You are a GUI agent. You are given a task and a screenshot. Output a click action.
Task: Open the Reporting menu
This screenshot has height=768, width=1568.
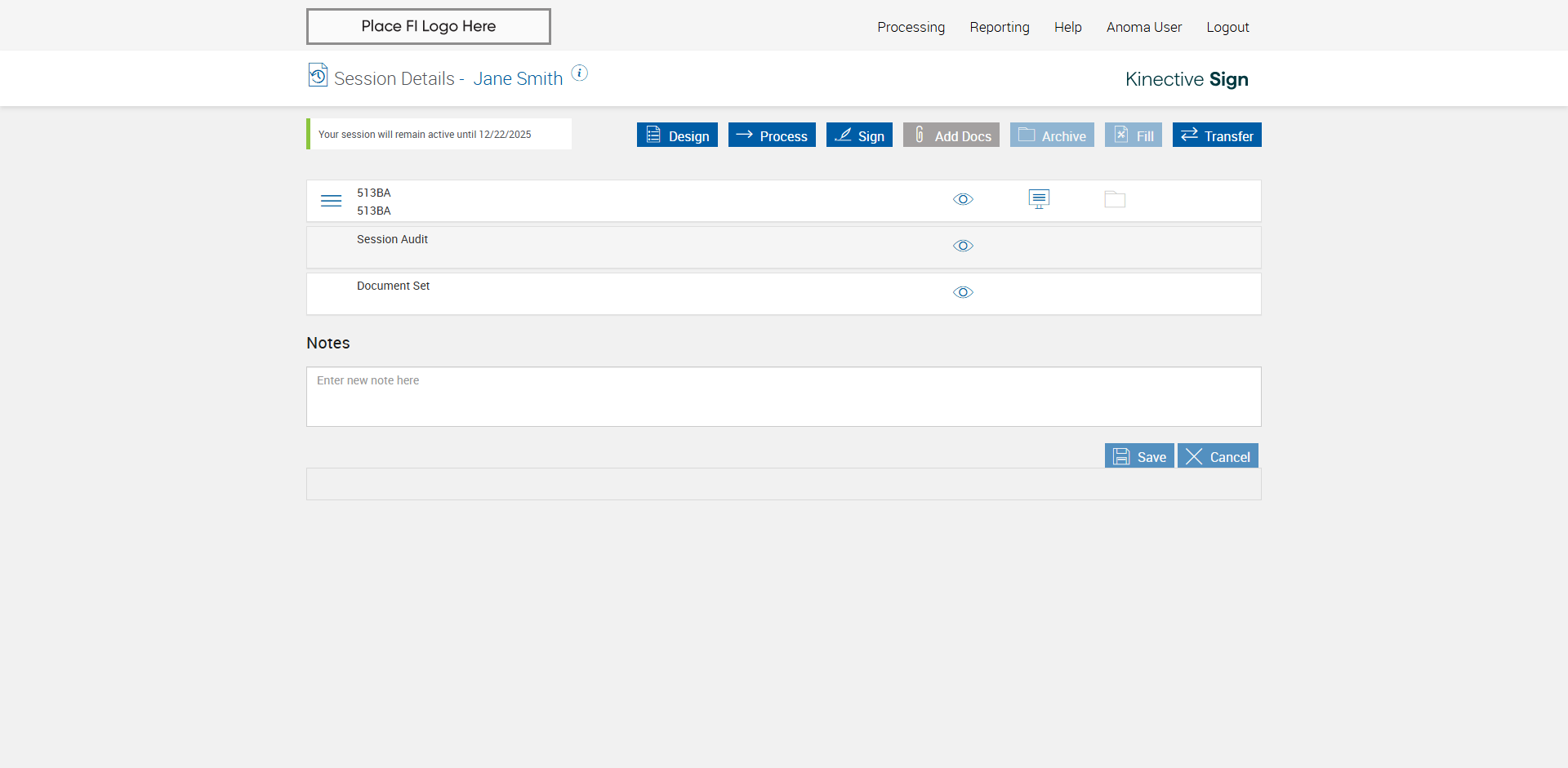tap(1000, 27)
